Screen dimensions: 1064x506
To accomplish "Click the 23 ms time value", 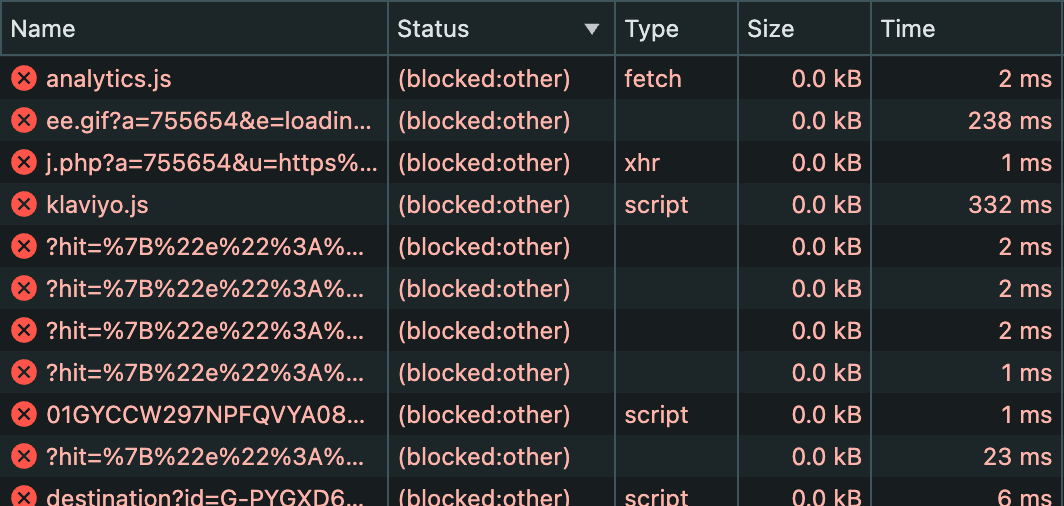I will click(x=1017, y=456).
